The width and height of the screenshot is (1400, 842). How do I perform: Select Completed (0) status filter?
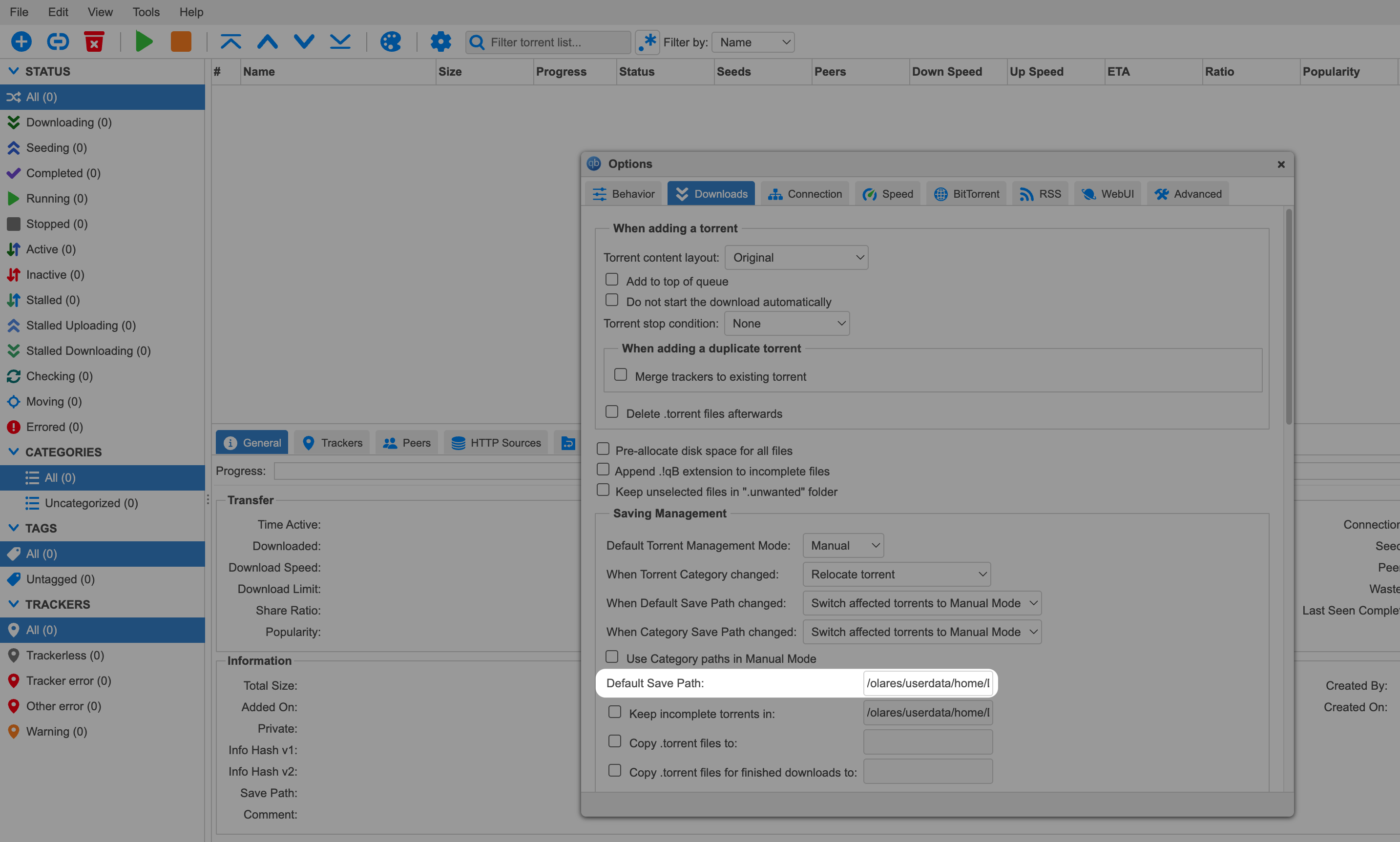click(x=102, y=173)
